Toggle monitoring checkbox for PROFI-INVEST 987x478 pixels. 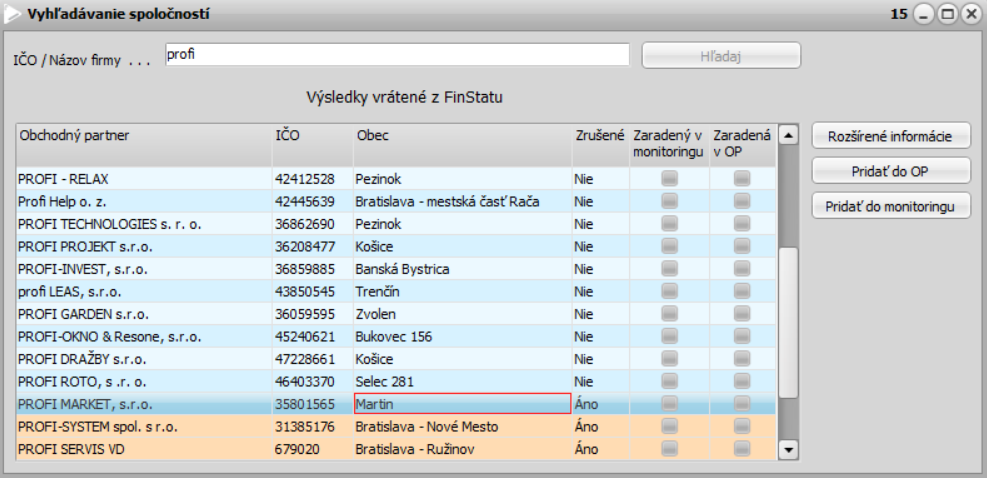[669, 269]
